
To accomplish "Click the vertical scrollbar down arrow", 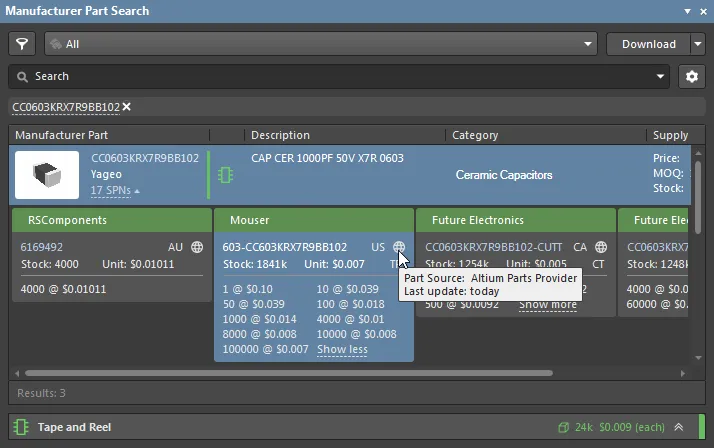I will point(698,358).
